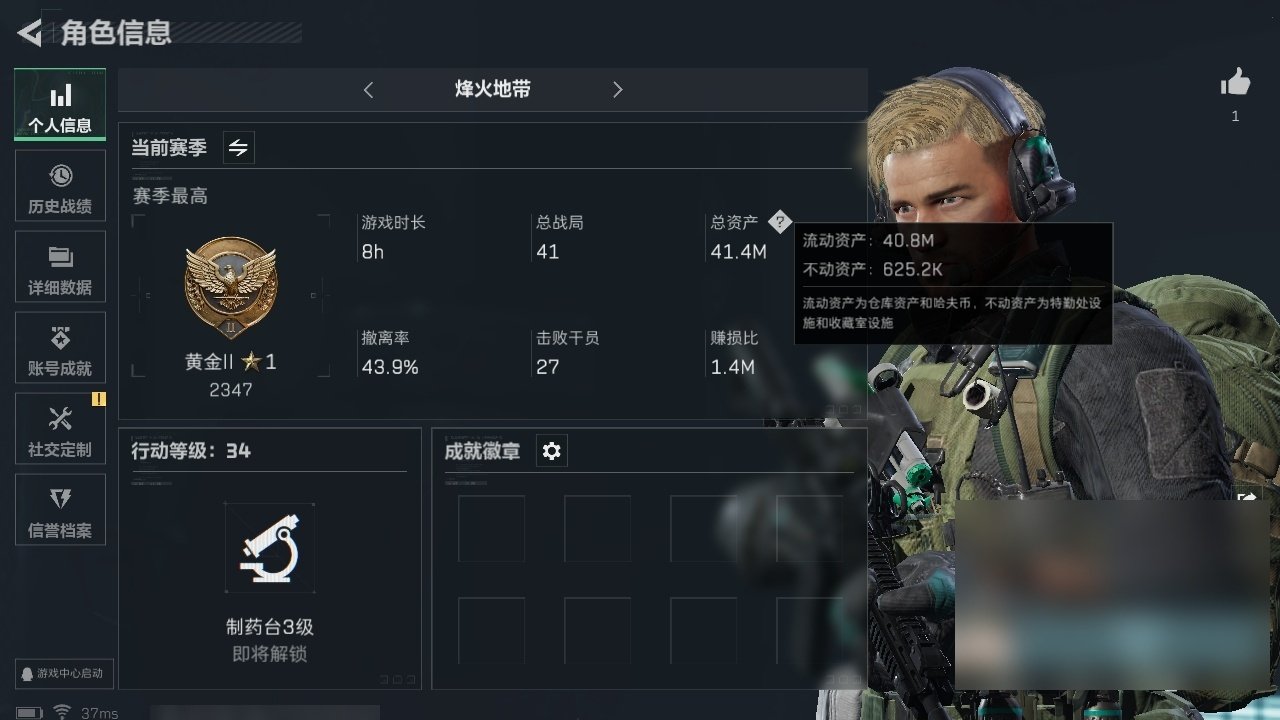
Task: Toggle season view next to 当前赛季
Action: [x=238, y=148]
